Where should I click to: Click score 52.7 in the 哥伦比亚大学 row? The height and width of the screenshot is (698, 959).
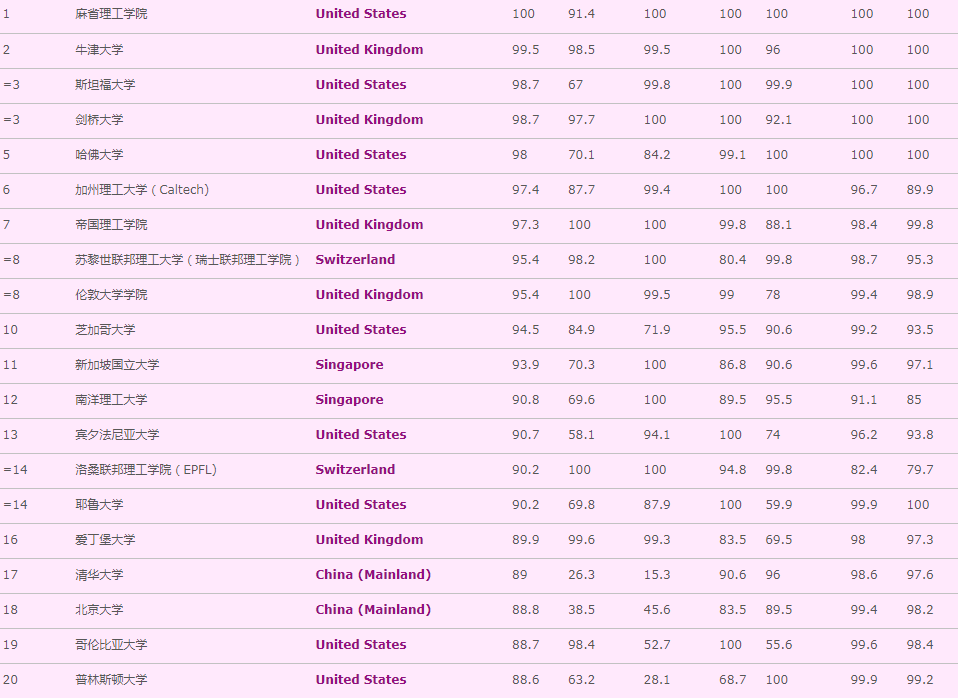click(657, 644)
